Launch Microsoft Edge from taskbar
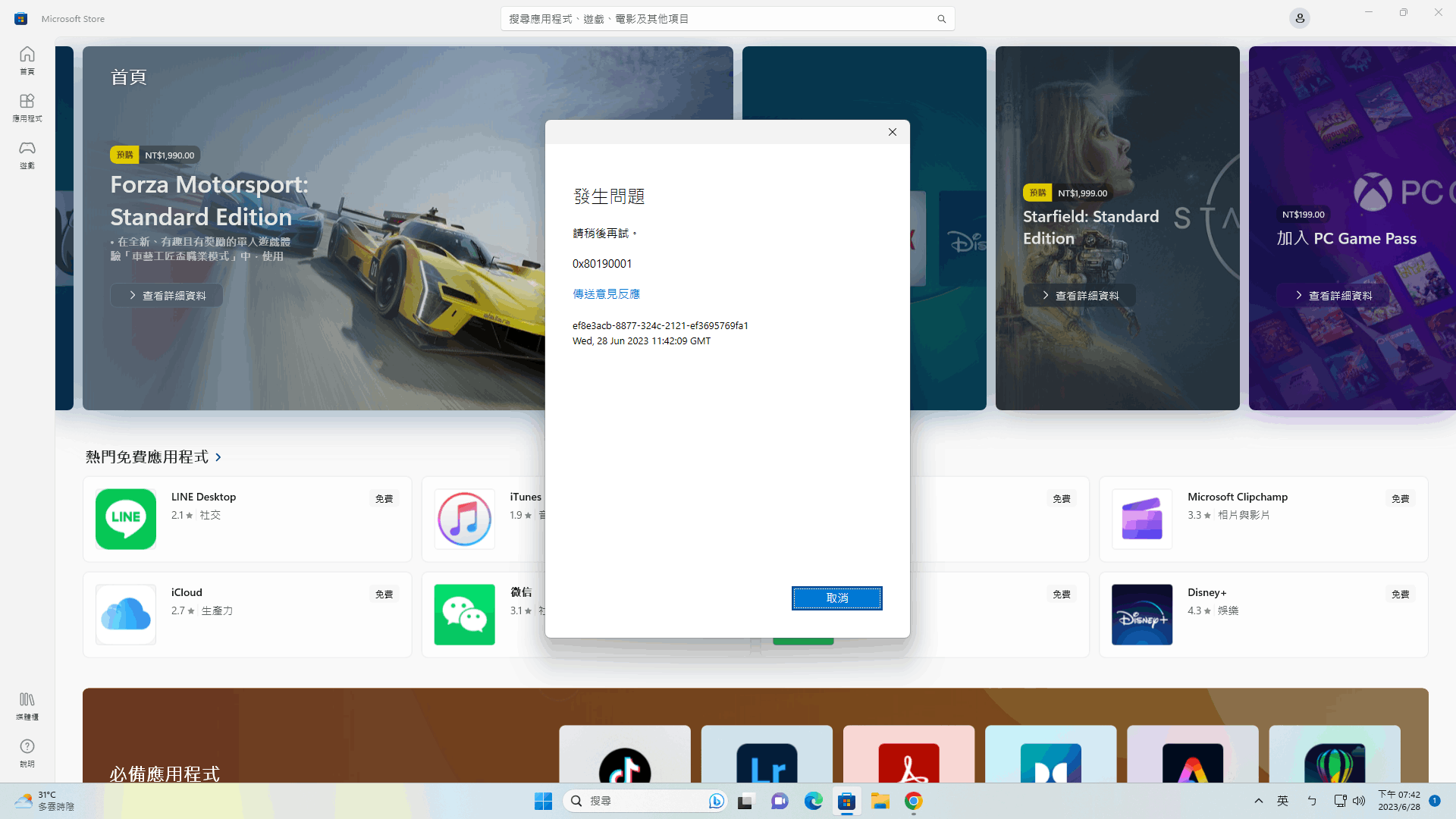The image size is (1456, 819). coord(813,801)
